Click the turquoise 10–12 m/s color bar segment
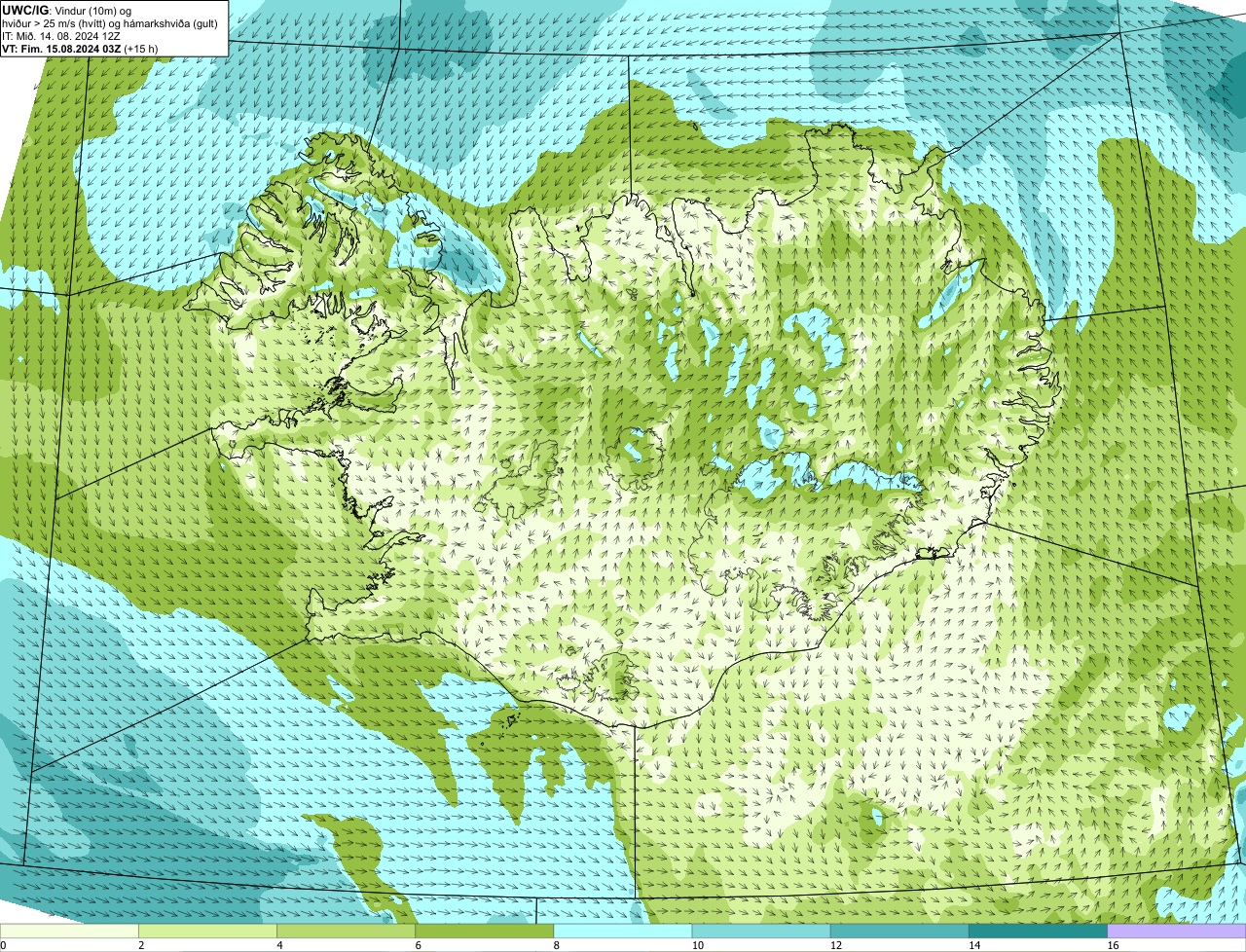 [761, 932]
